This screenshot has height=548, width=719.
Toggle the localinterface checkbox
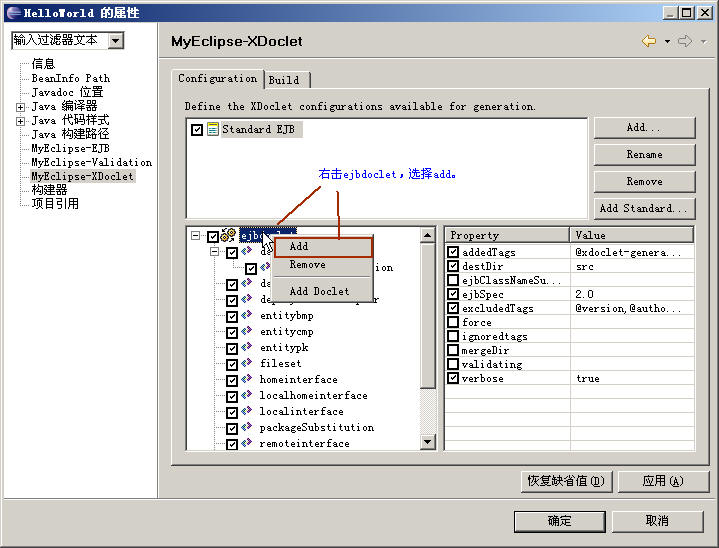(x=232, y=413)
